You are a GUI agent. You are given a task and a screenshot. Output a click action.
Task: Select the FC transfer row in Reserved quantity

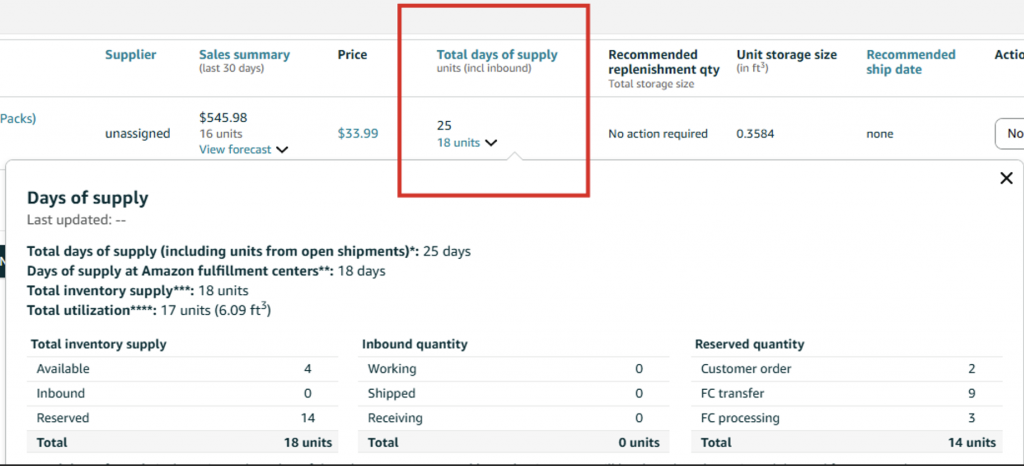[x=847, y=394]
